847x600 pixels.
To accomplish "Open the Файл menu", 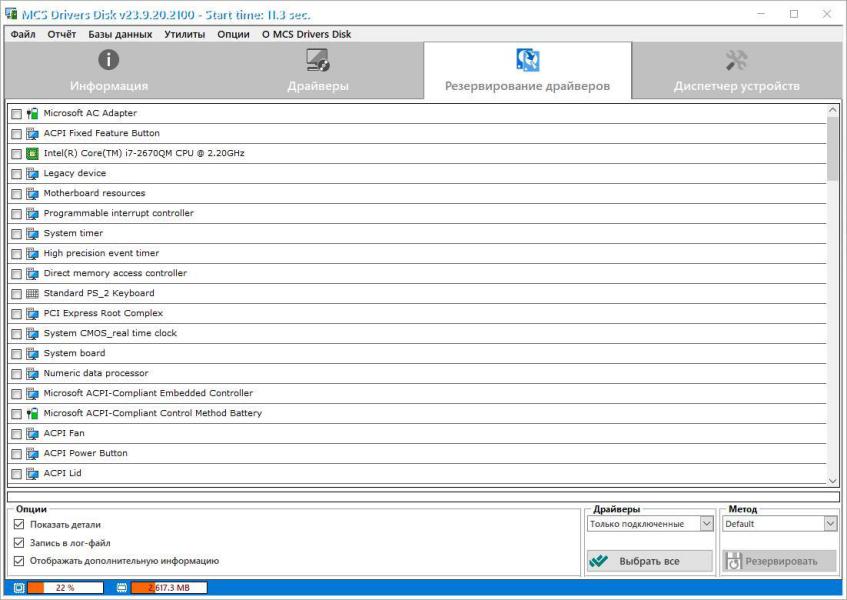I will (23, 34).
